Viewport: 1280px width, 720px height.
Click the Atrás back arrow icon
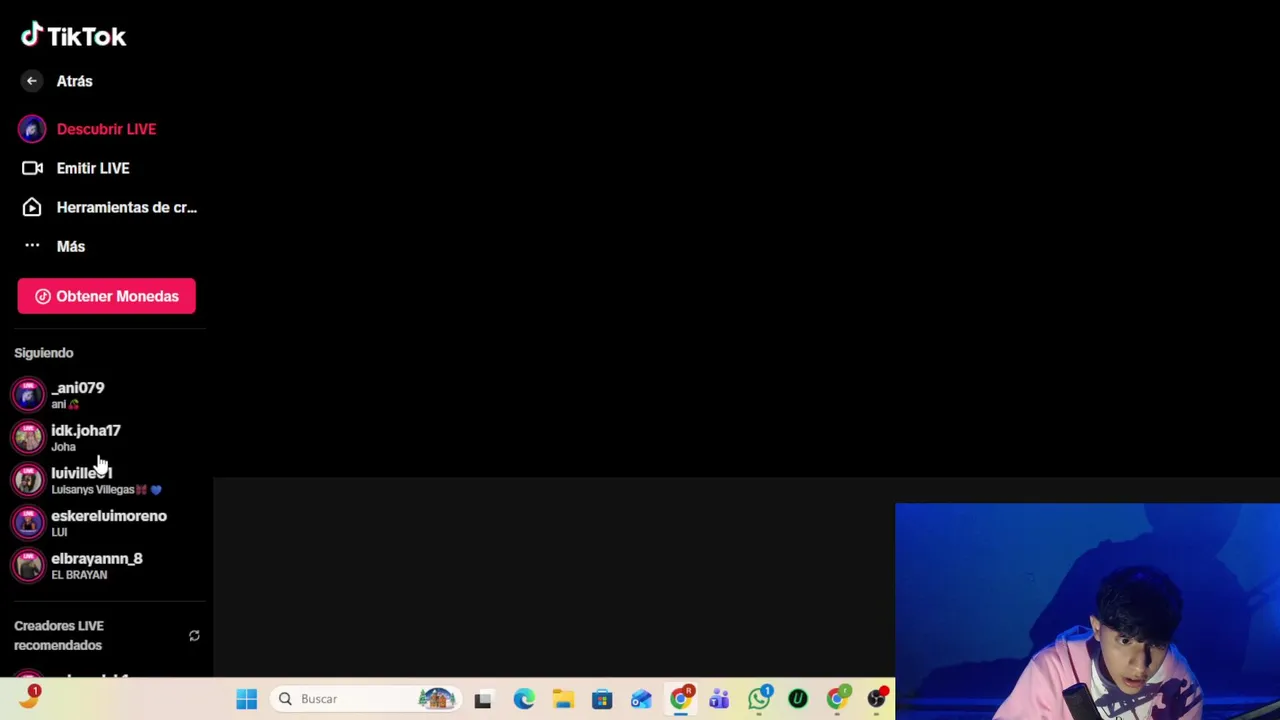tap(32, 81)
